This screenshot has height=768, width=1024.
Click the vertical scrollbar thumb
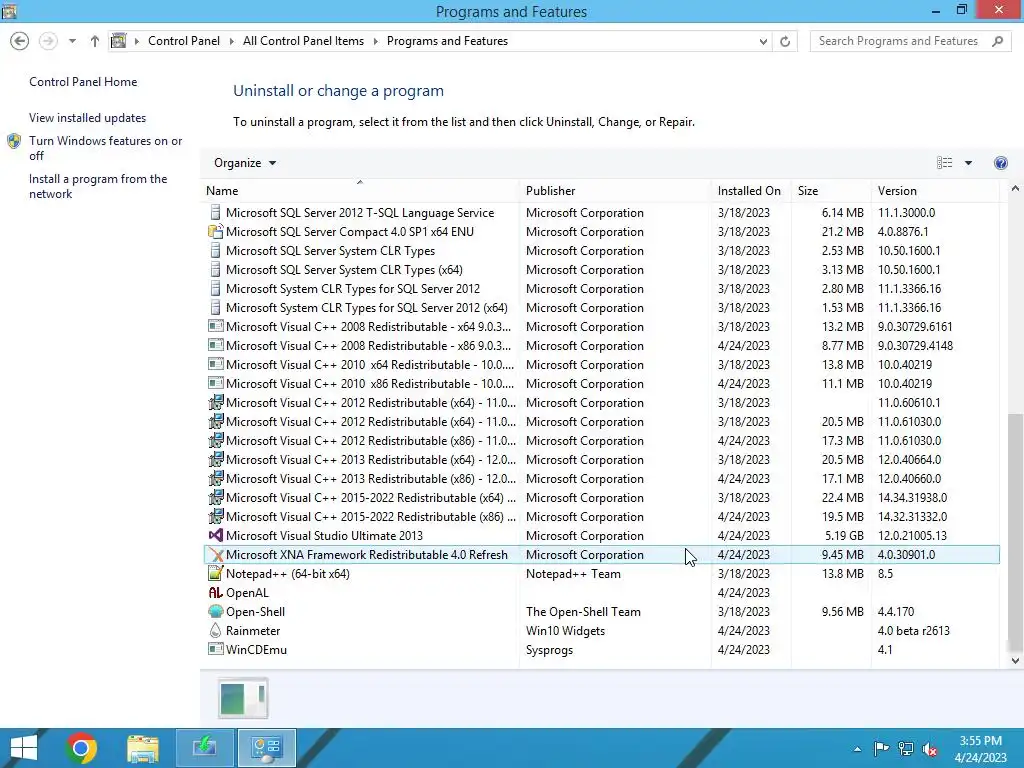coord(1015,530)
